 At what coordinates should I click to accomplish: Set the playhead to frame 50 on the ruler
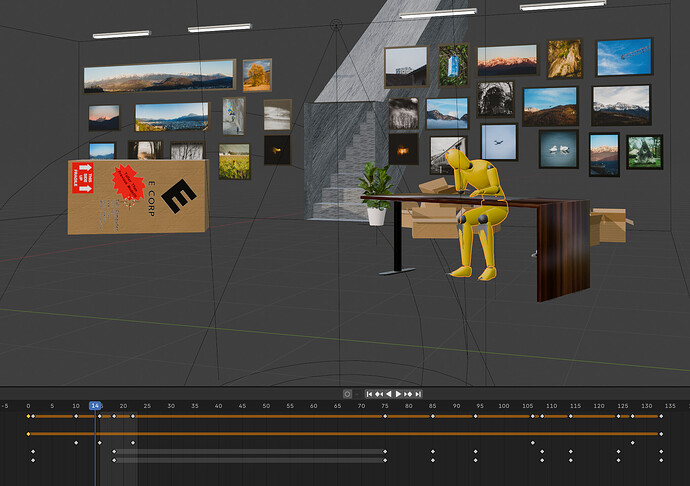tap(266, 406)
